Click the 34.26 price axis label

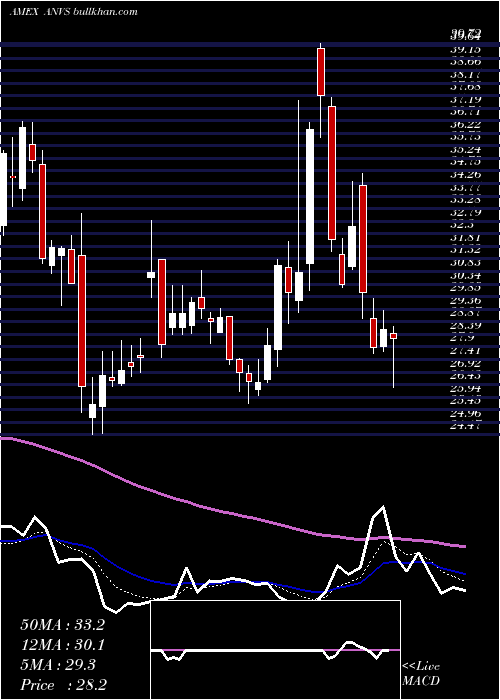(465, 175)
